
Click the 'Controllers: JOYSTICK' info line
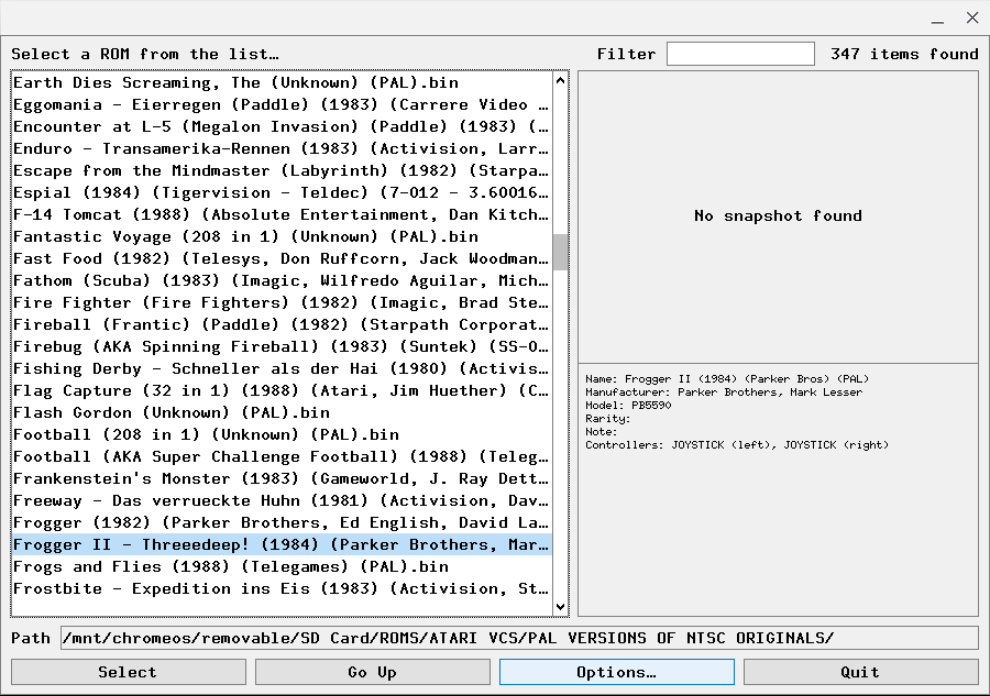point(737,445)
